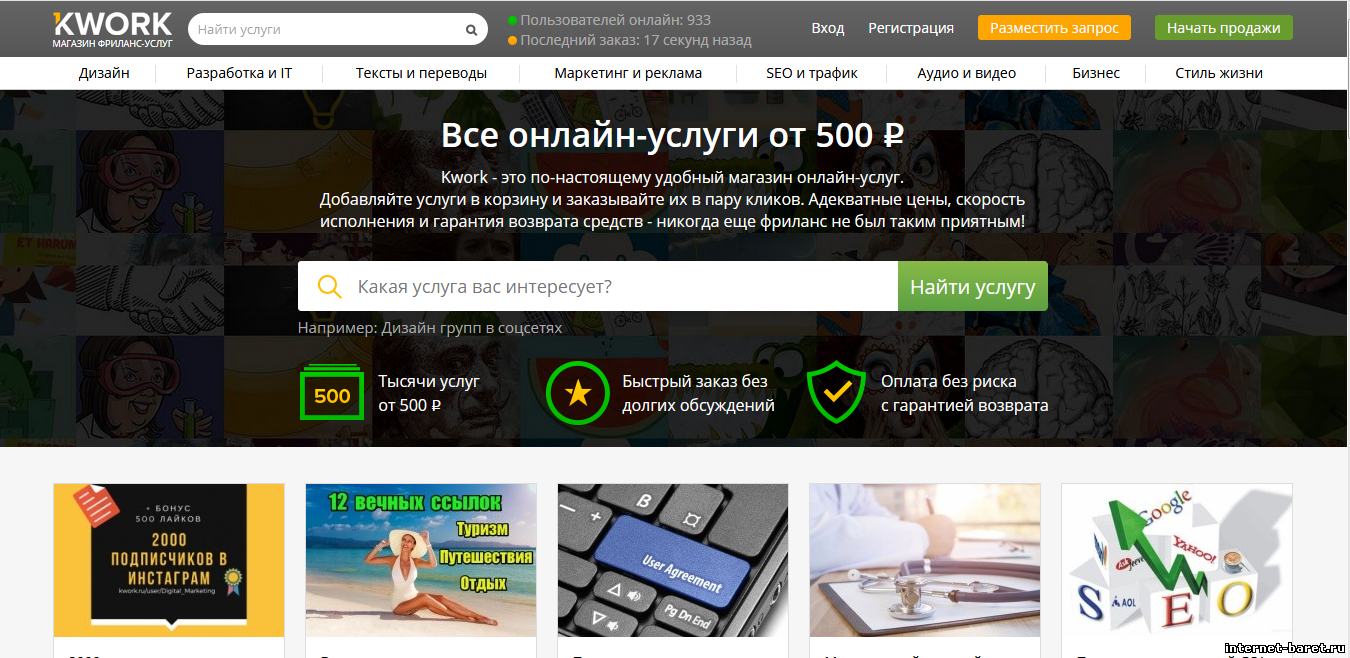Click the green 500 banknote icon
The height and width of the screenshot is (658, 1350).
pos(332,393)
